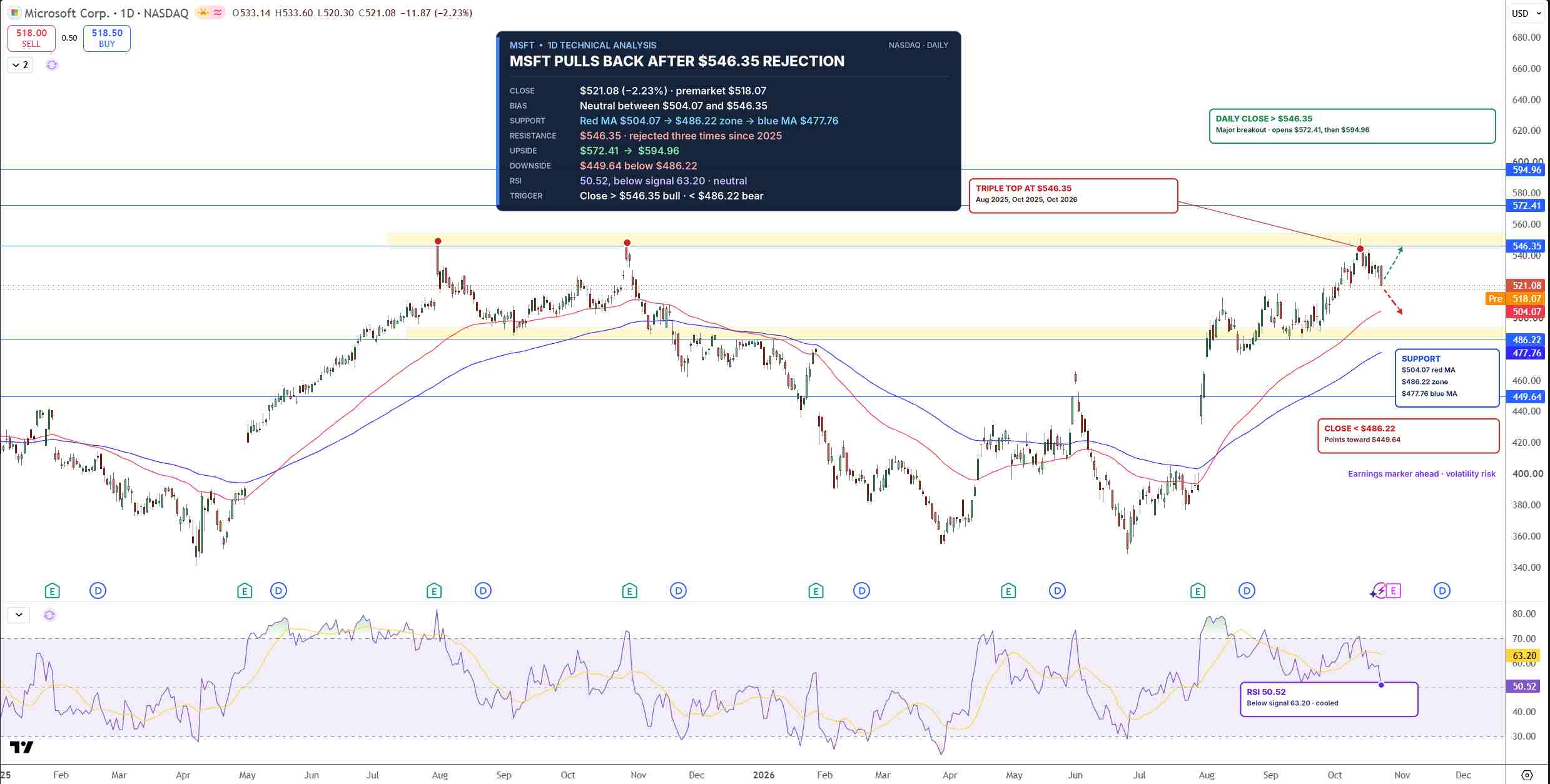Click the 477.76 blue MA price label
Screen dimensions: 1550x784
[1526, 353]
